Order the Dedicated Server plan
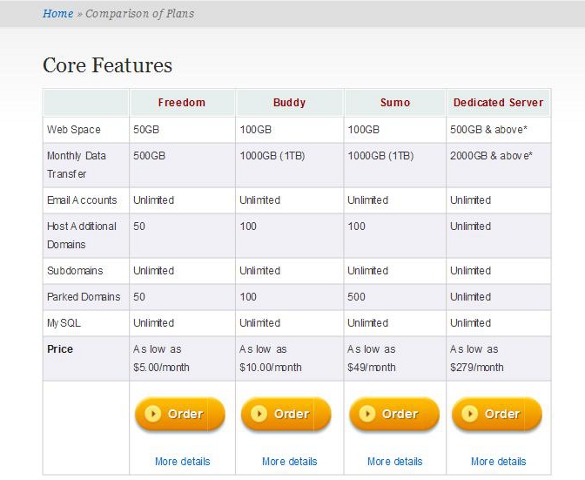The image size is (585, 480). pos(497,414)
